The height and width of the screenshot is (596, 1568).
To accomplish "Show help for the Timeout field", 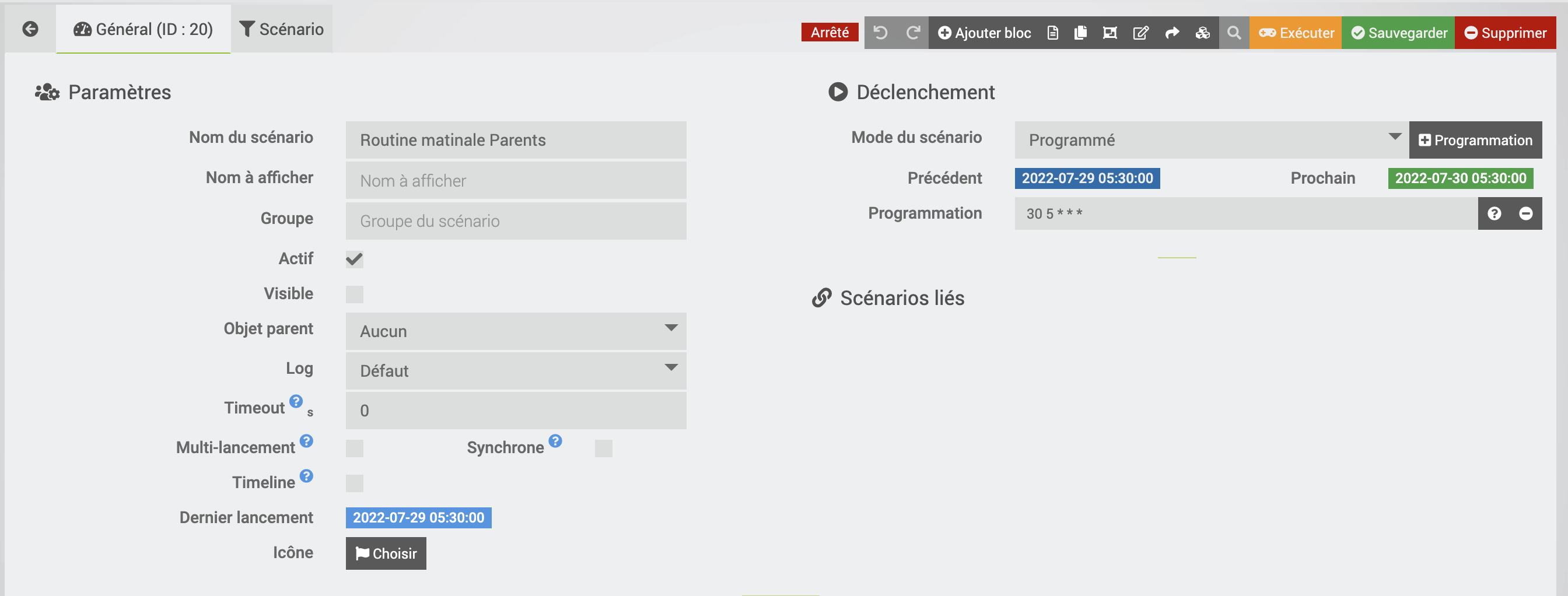I will point(296,401).
